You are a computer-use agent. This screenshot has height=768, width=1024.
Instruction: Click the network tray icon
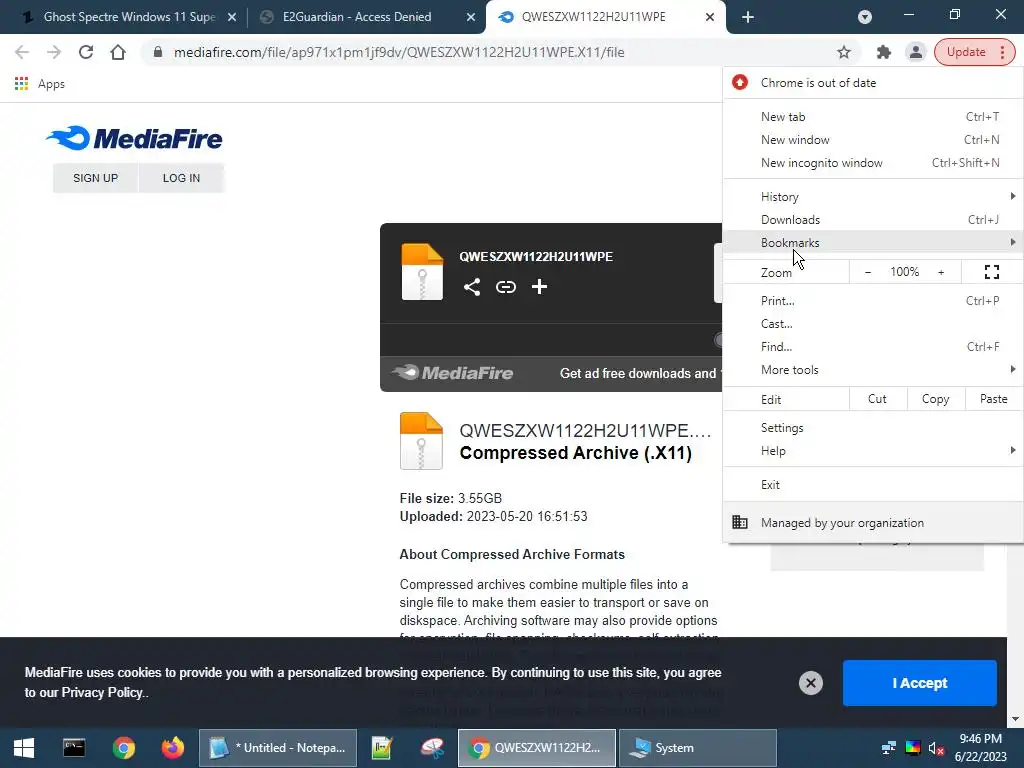889,748
